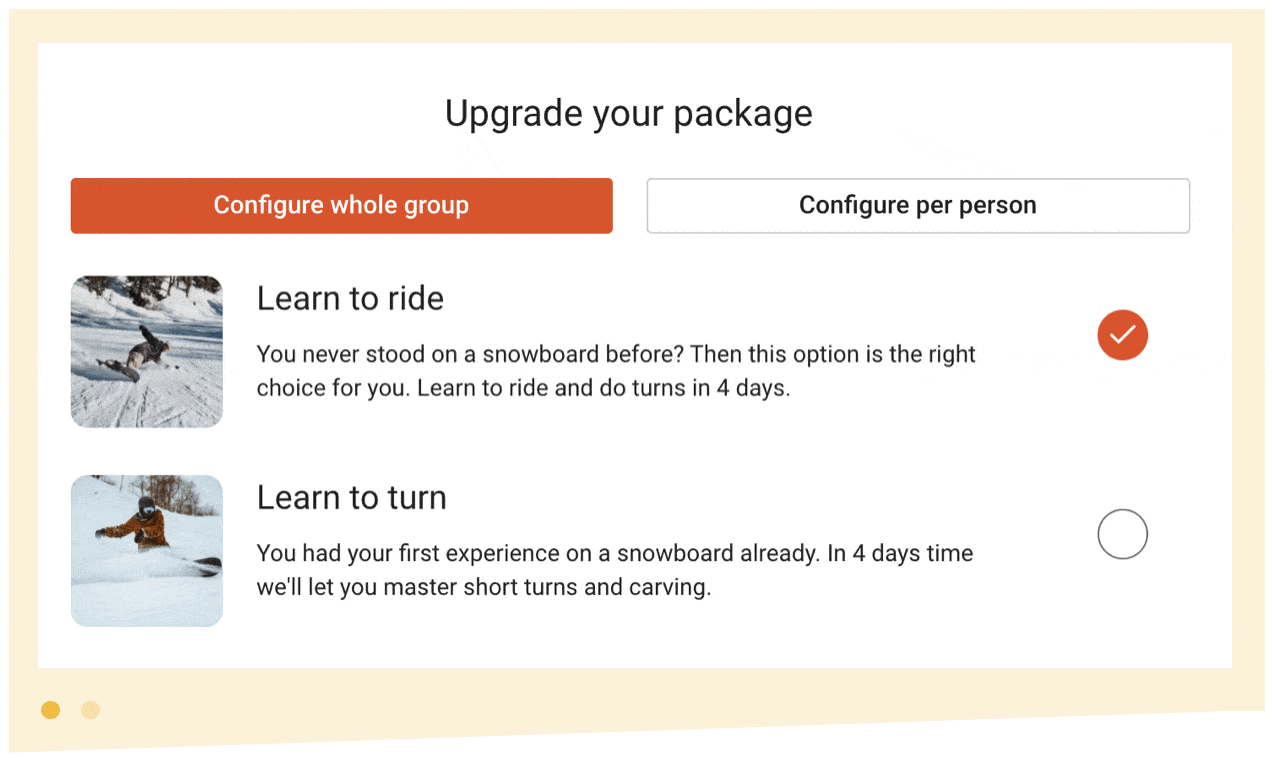Screen dimensions: 1272x768
Task: Click the sentence 'Learn to ride and do turns in 4 days'
Action: 603,388
